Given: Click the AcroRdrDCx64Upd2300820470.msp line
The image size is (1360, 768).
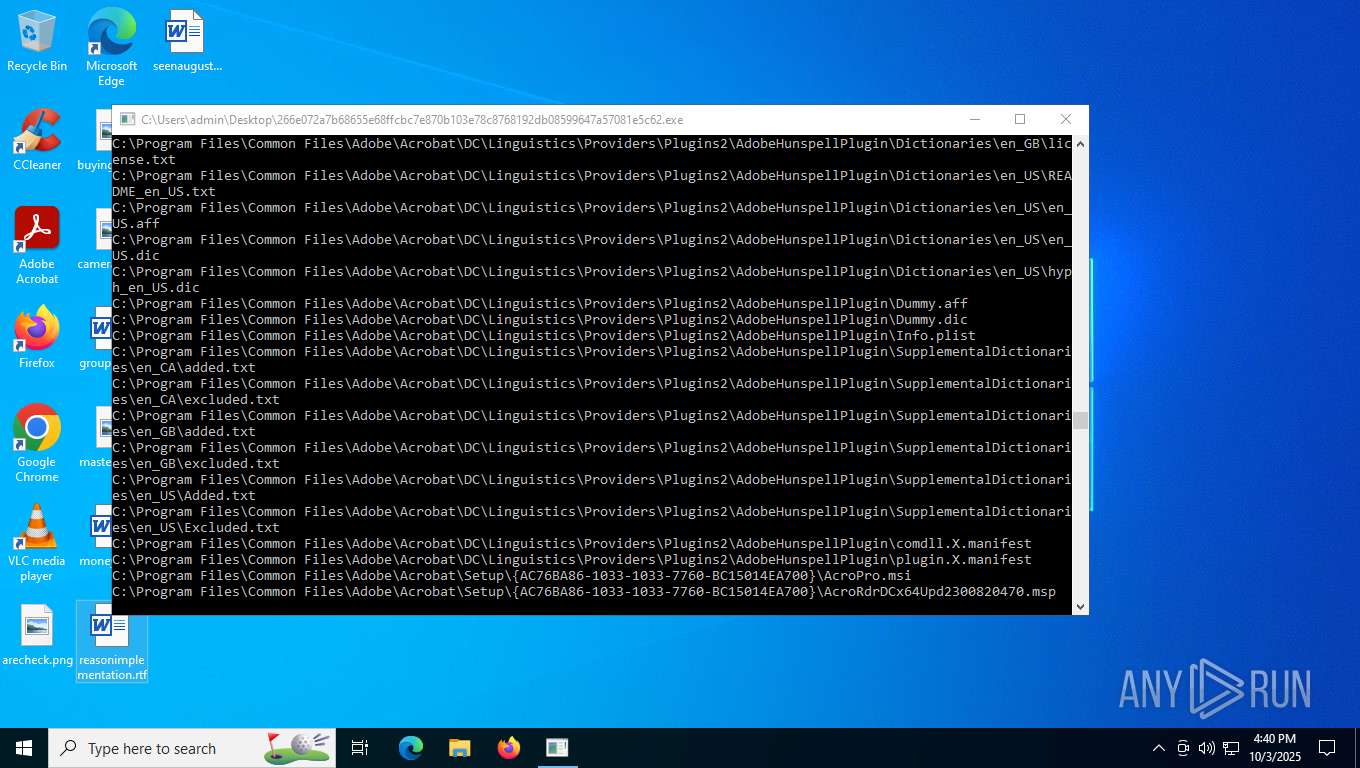Looking at the screenshot, I should pos(584,592).
